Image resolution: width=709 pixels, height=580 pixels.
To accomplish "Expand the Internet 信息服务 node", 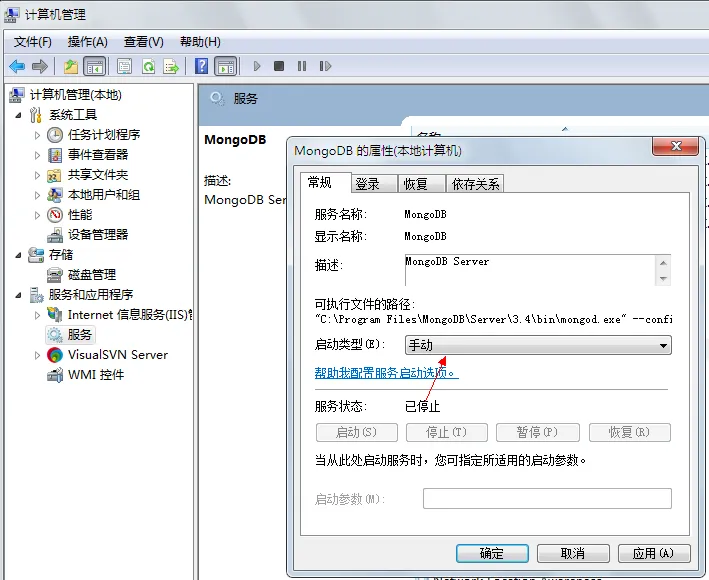I will coord(37,315).
